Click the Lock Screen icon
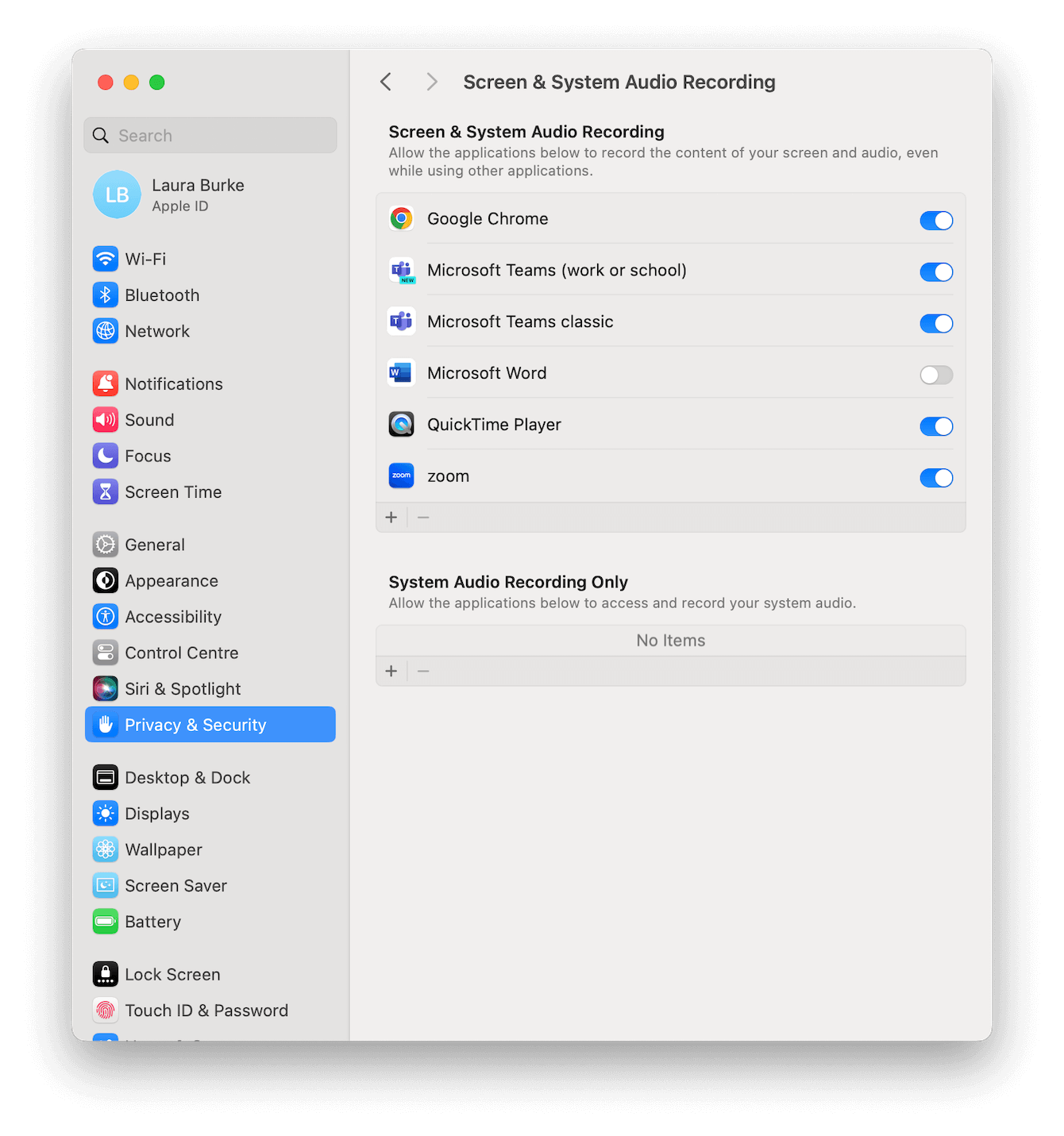Screen dimensions: 1064x1136 (106, 975)
